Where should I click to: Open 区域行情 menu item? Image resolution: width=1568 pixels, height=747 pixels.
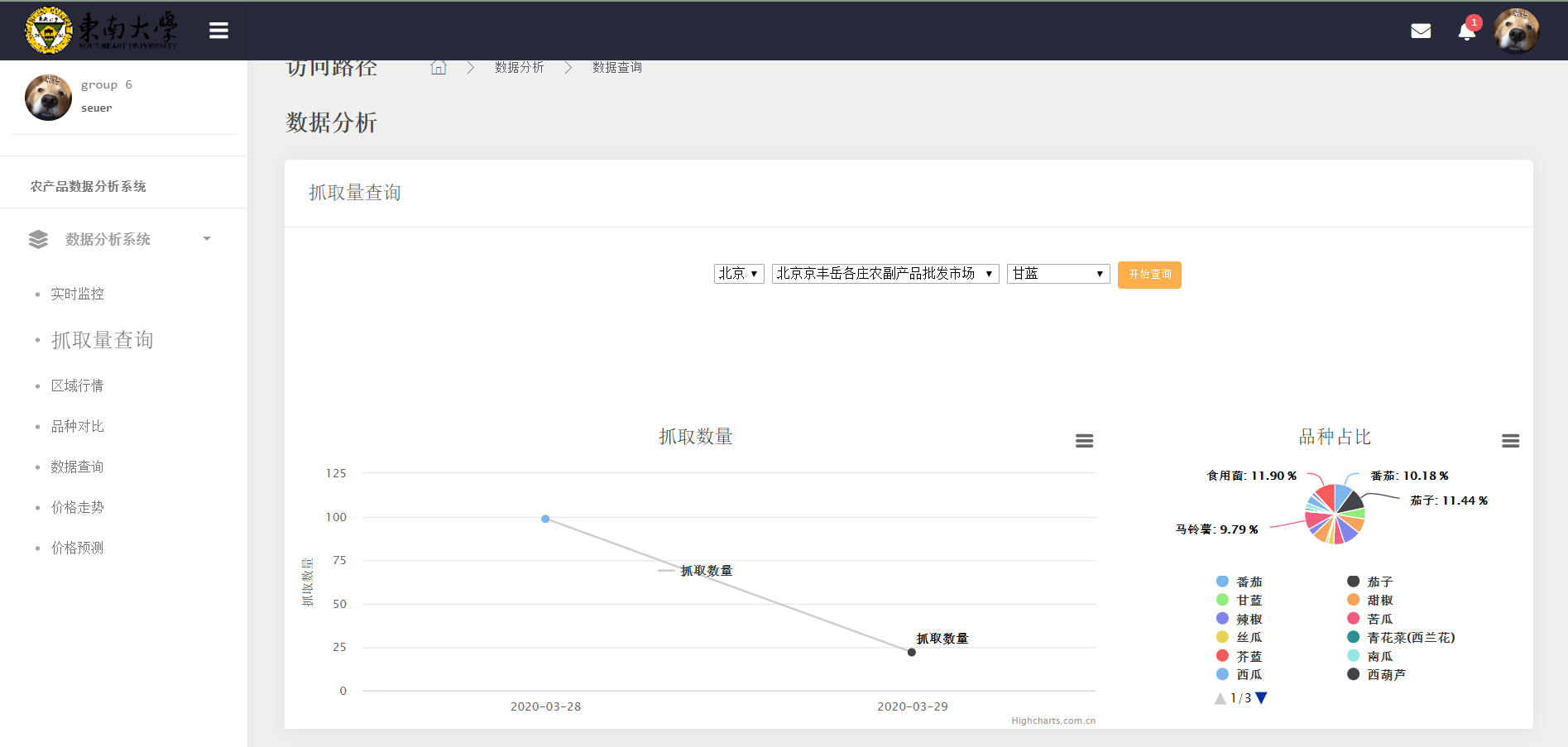point(77,386)
